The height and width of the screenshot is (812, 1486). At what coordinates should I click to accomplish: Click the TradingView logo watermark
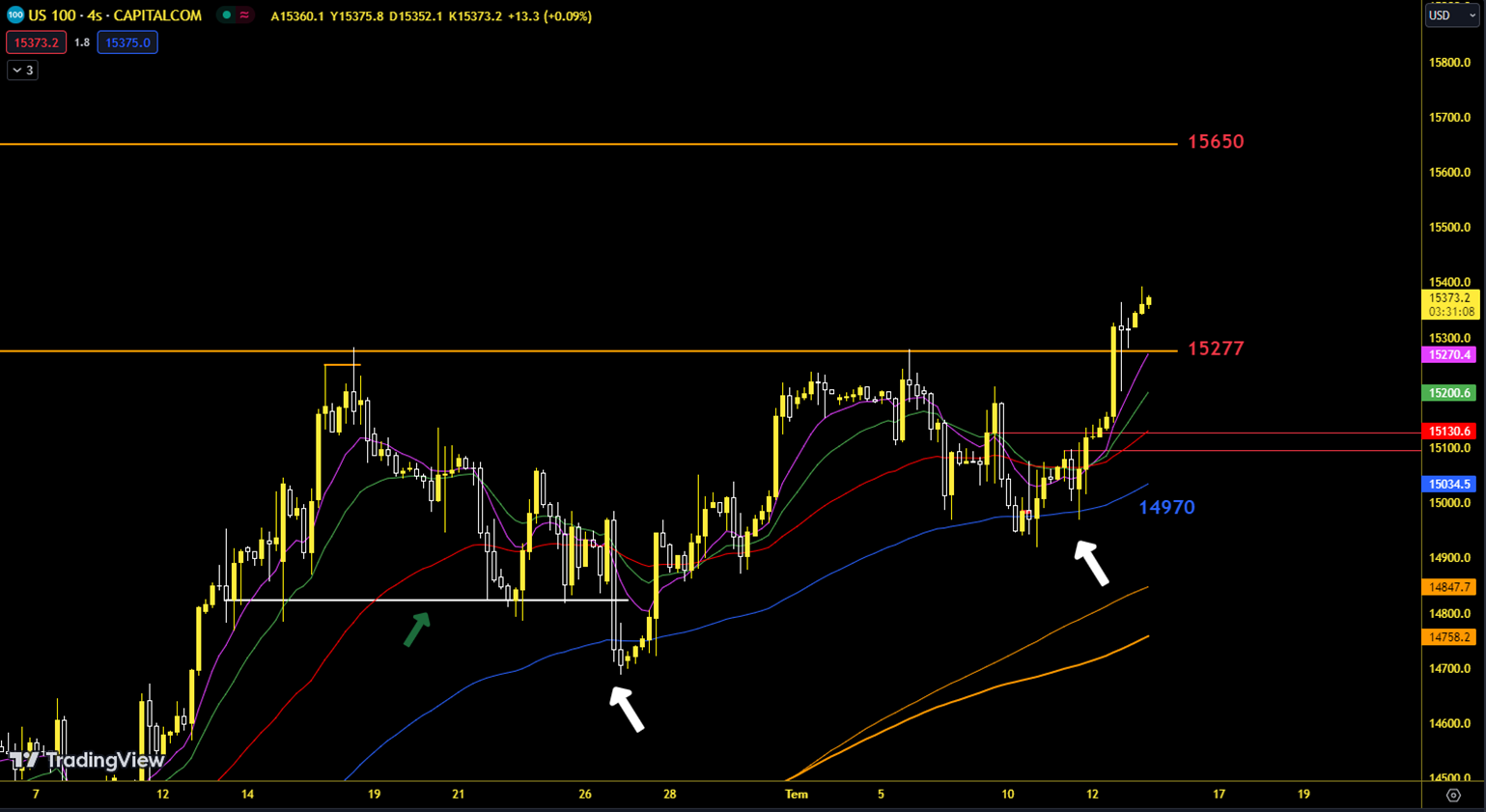point(87,761)
